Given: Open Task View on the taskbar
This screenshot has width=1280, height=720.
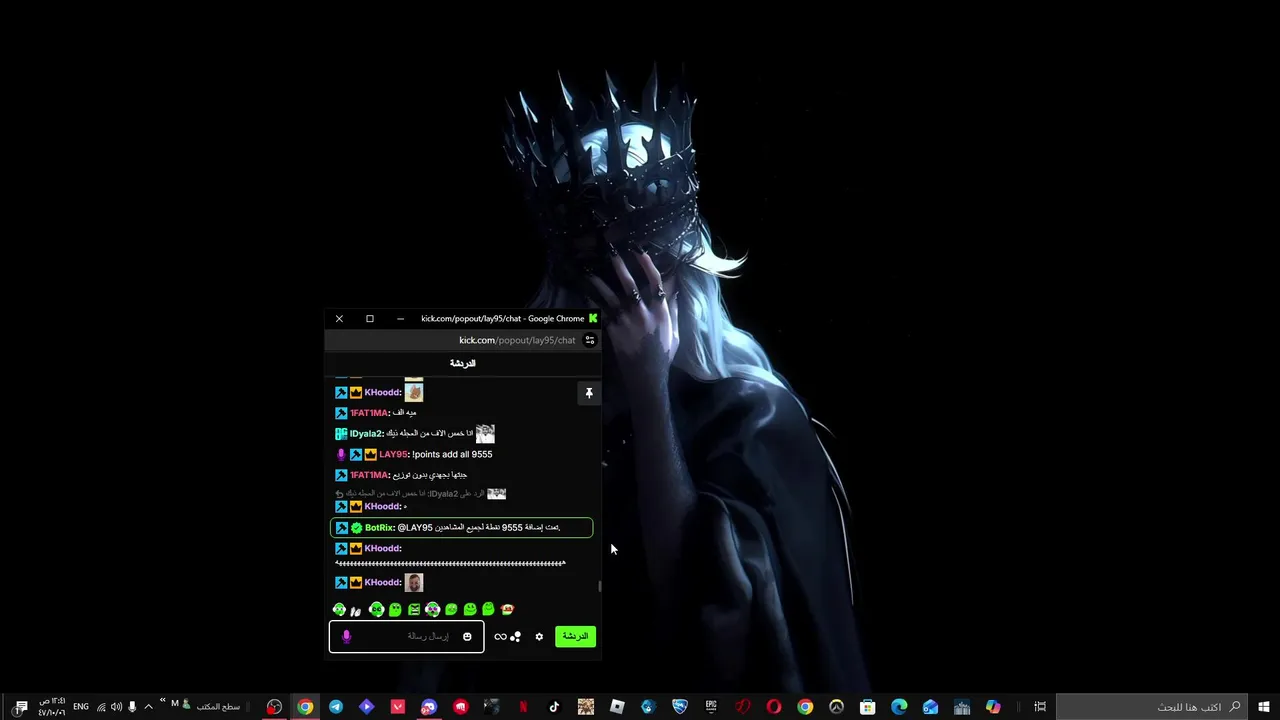Looking at the screenshot, I should pyautogui.click(x=1040, y=707).
